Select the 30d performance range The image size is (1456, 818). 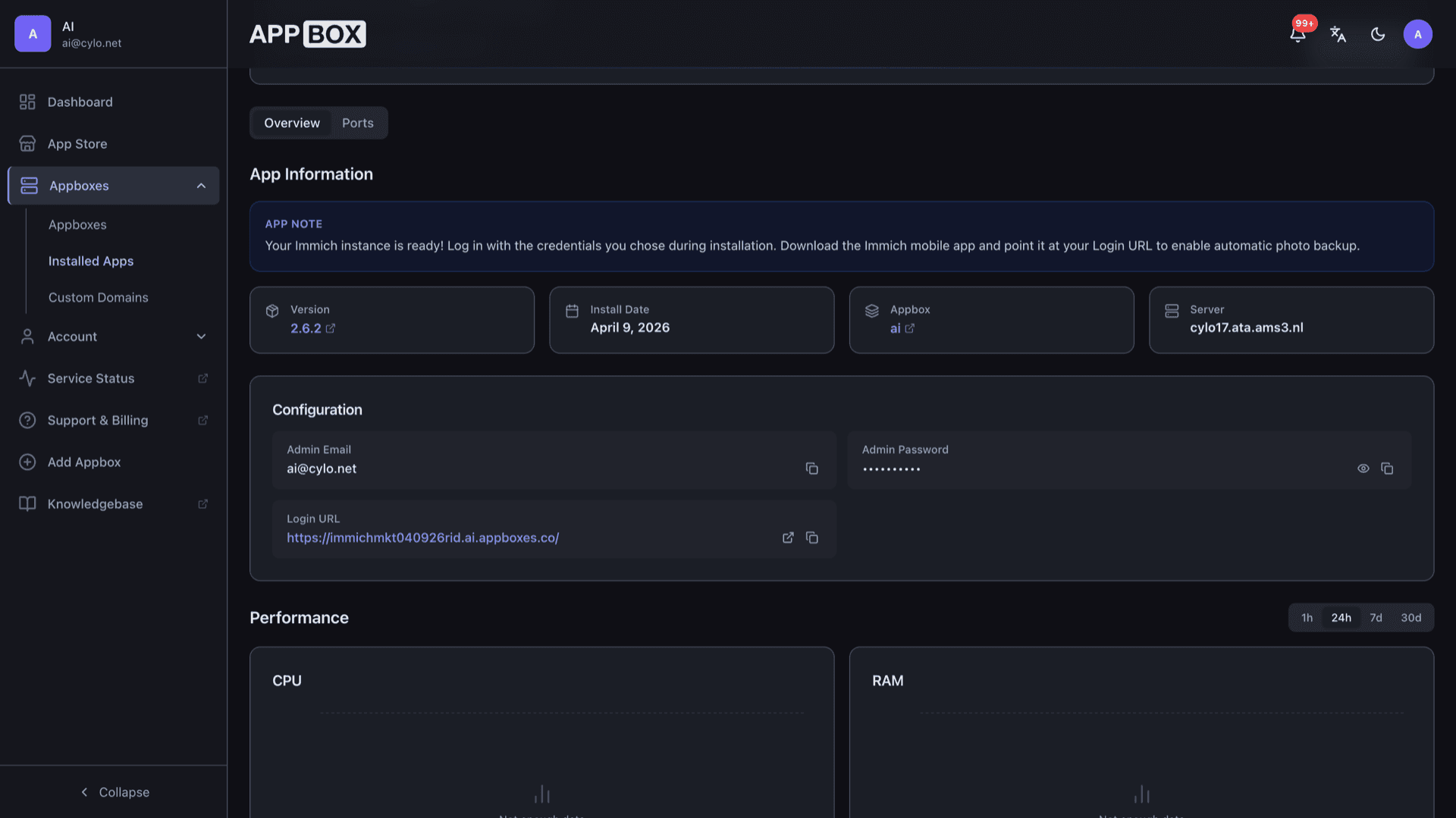click(1410, 618)
